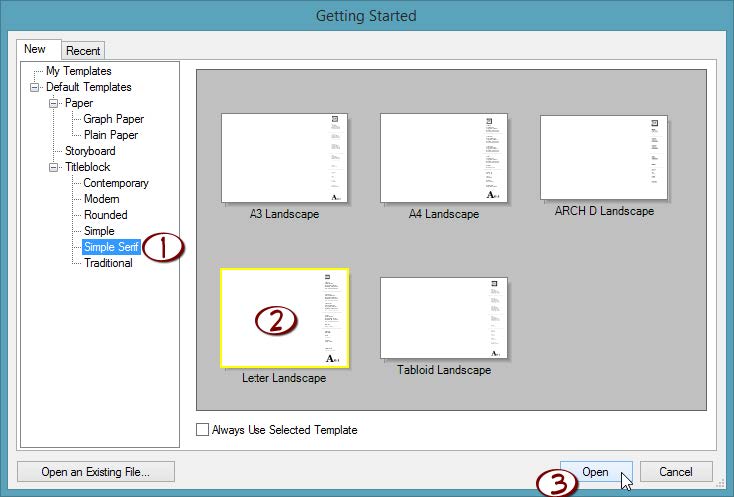Select the Rounded titleblock style
The width and height of the screenshot is (734, 497).
point(105,215)
